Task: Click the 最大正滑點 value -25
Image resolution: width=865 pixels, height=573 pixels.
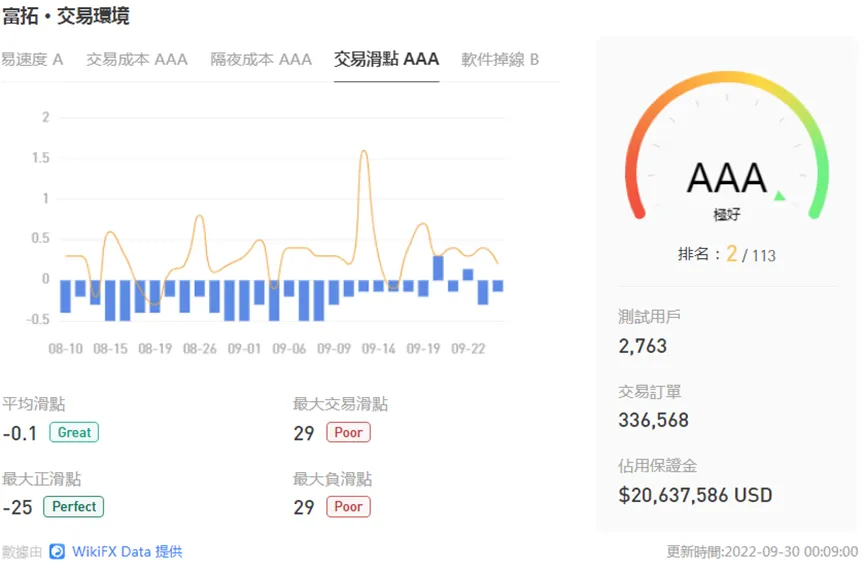Action: tap(18, 507)
